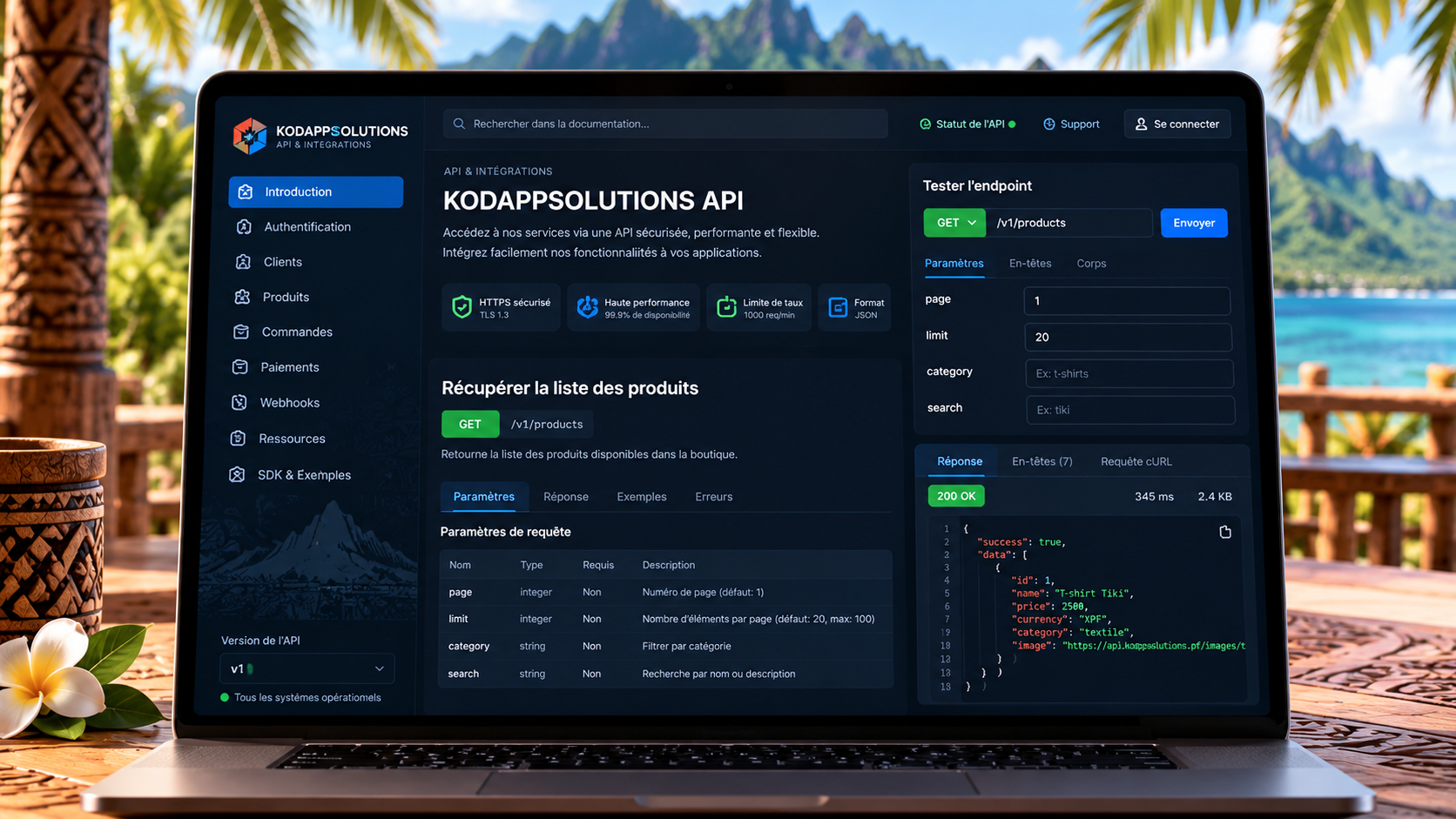Click the Clients sidebar icon
This screenshot has width=1456, height=819.
coord(243,262)
